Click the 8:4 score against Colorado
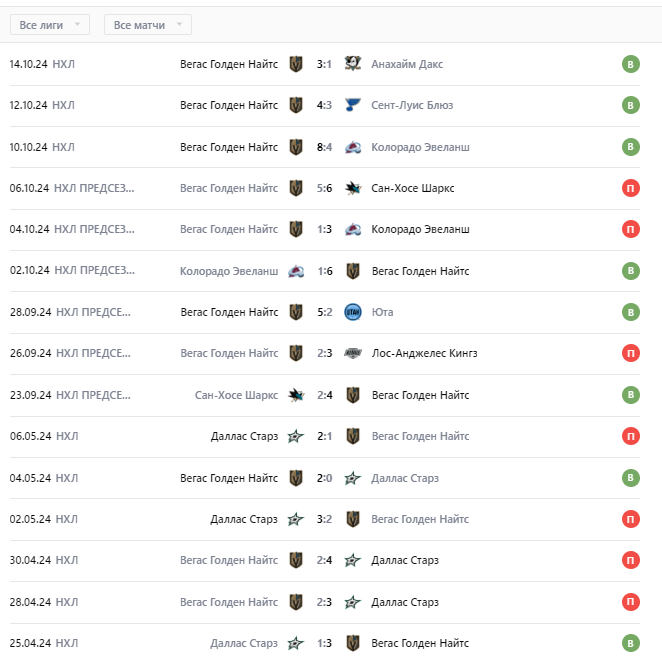 (x=324, y=147)
